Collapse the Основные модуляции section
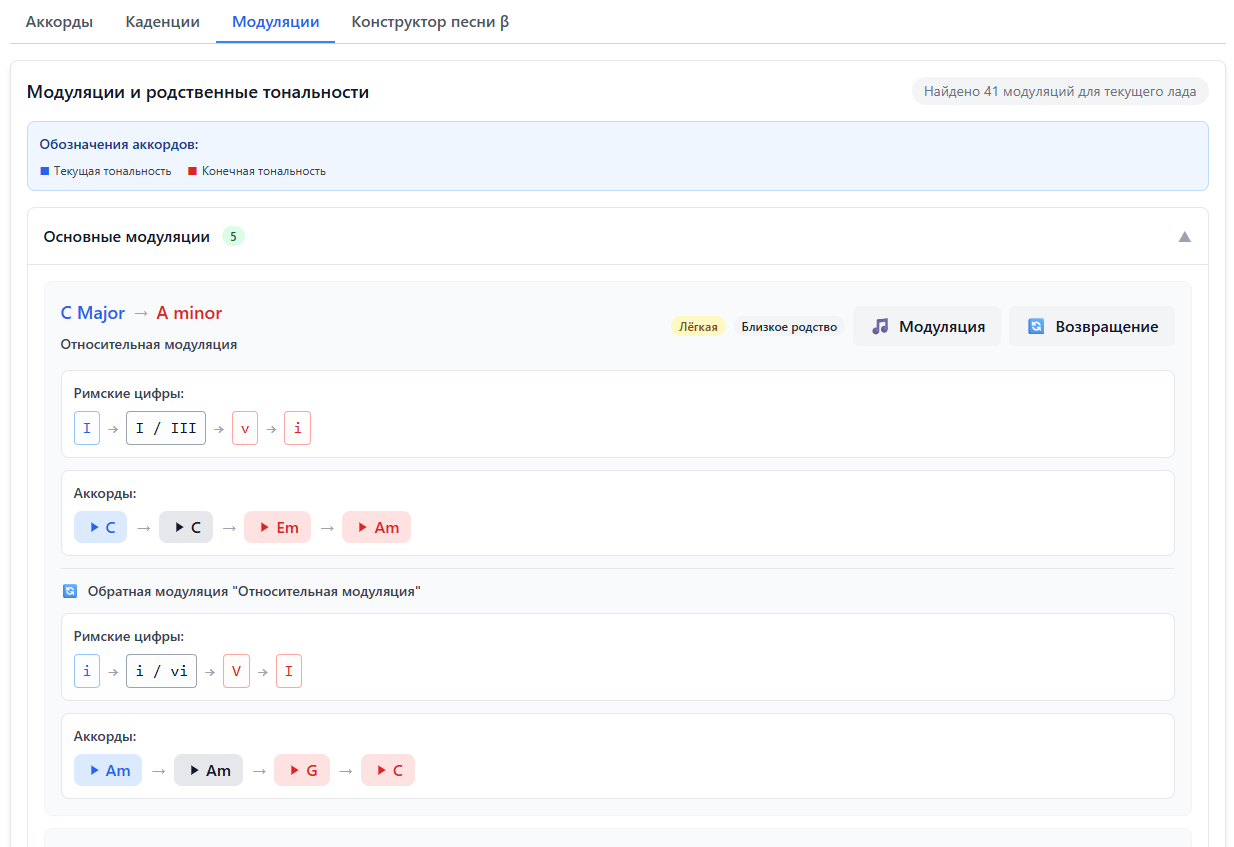 click(1184, 237)
